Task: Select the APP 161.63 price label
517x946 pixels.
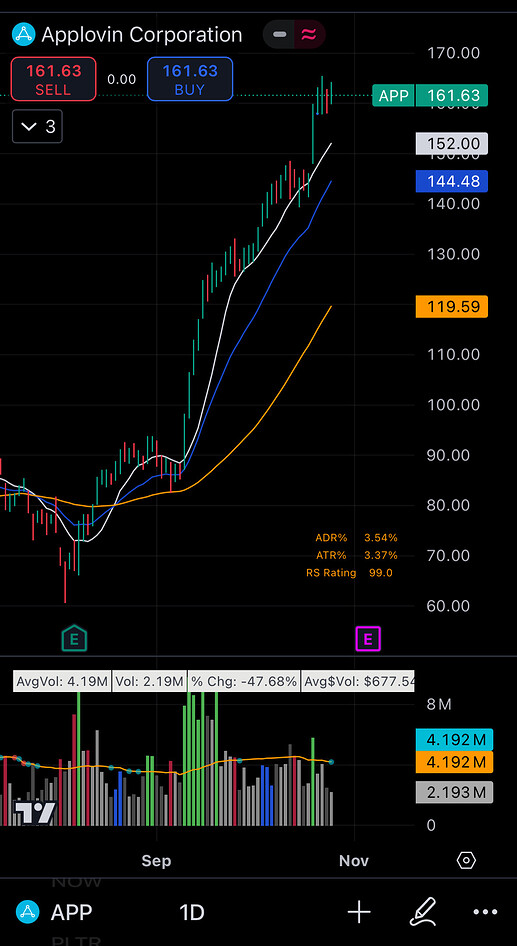Action: point(430,95)
